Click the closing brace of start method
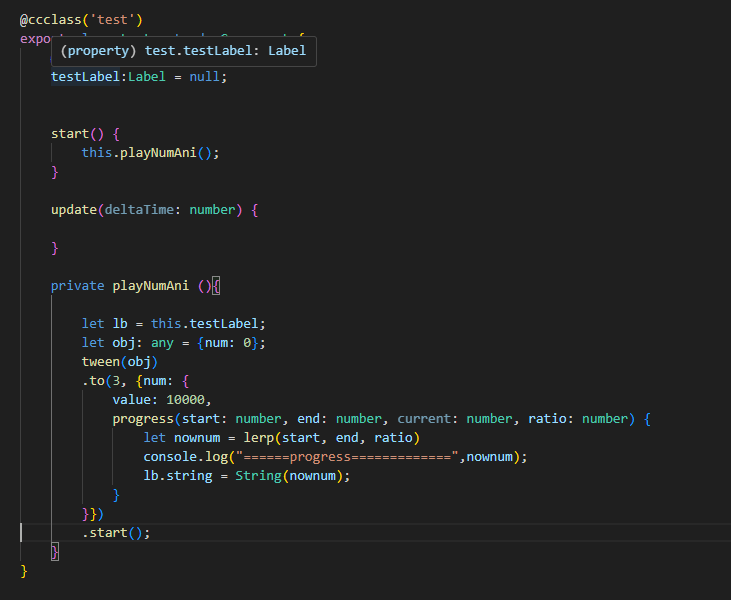 pyautogui.click(x=55, y=172)
